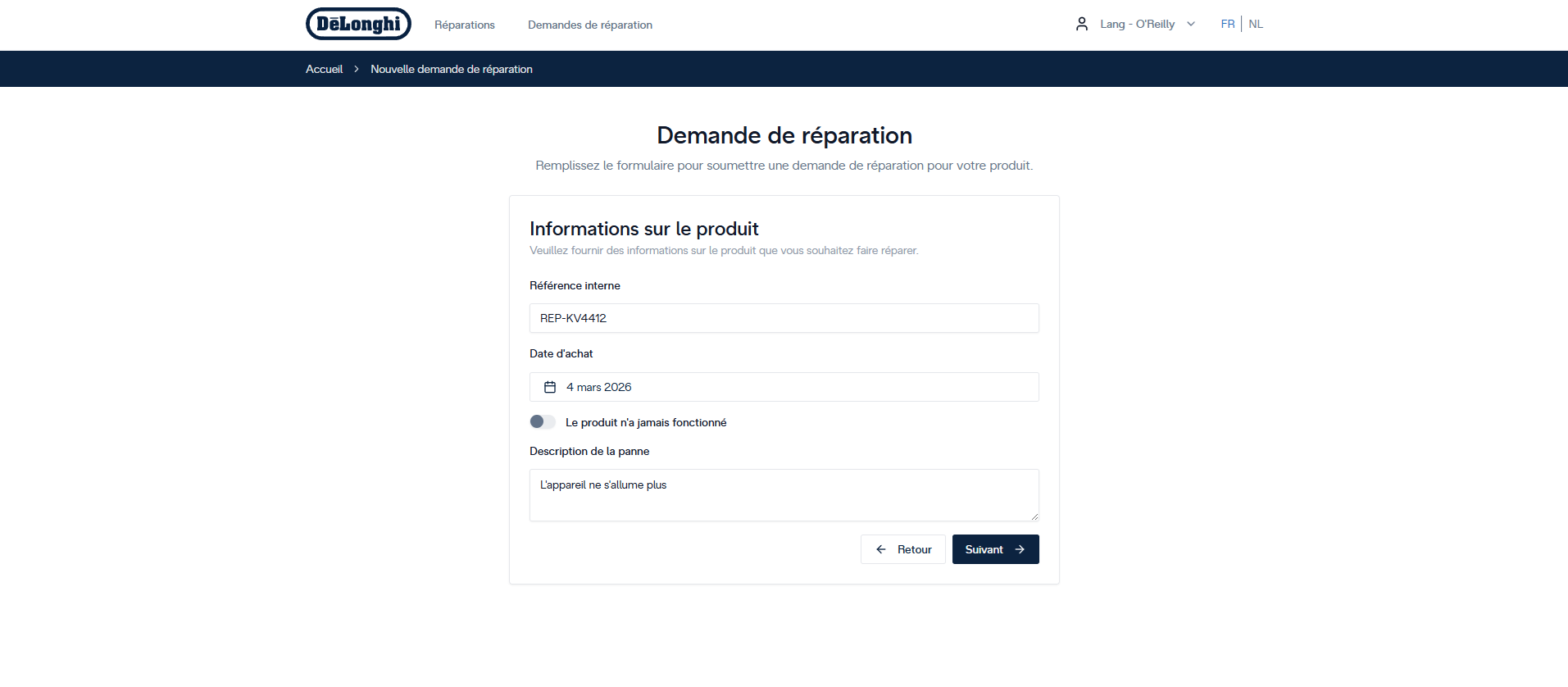The height and width of the screenshot is (687, 1568).
Task: Focus the Référence interne input field
Action: 784,318
